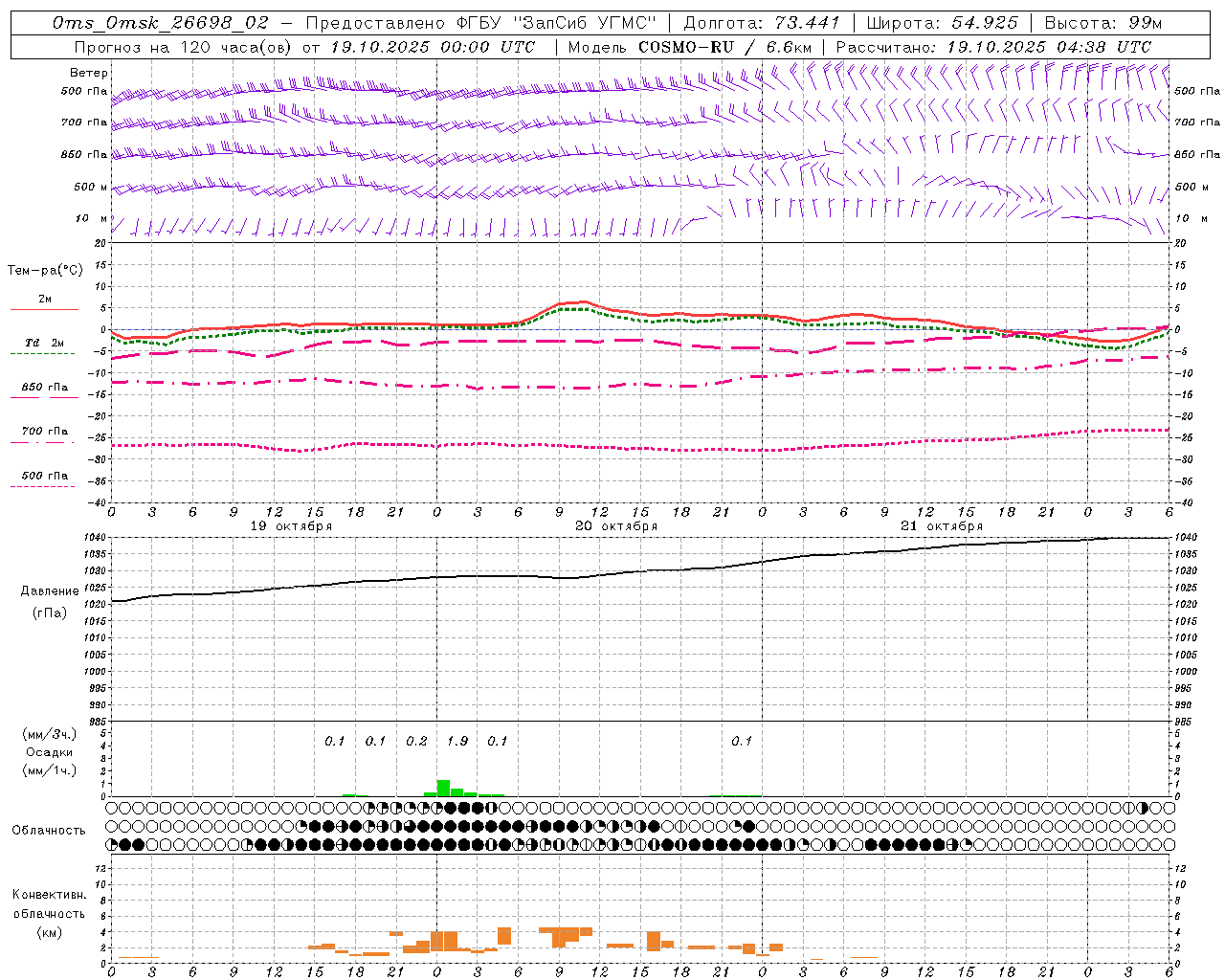
Task: Click the 700 гПа temperature legend label
Action: click(45, 432)
